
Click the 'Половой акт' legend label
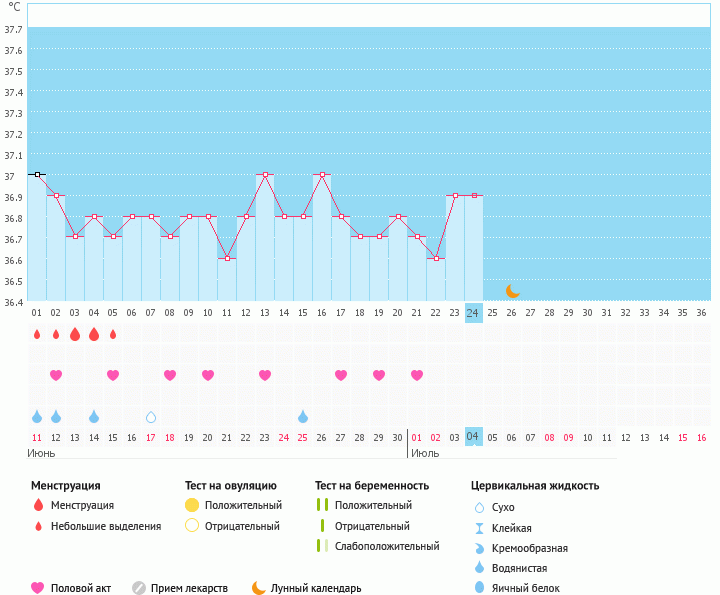tap(83, 589)
